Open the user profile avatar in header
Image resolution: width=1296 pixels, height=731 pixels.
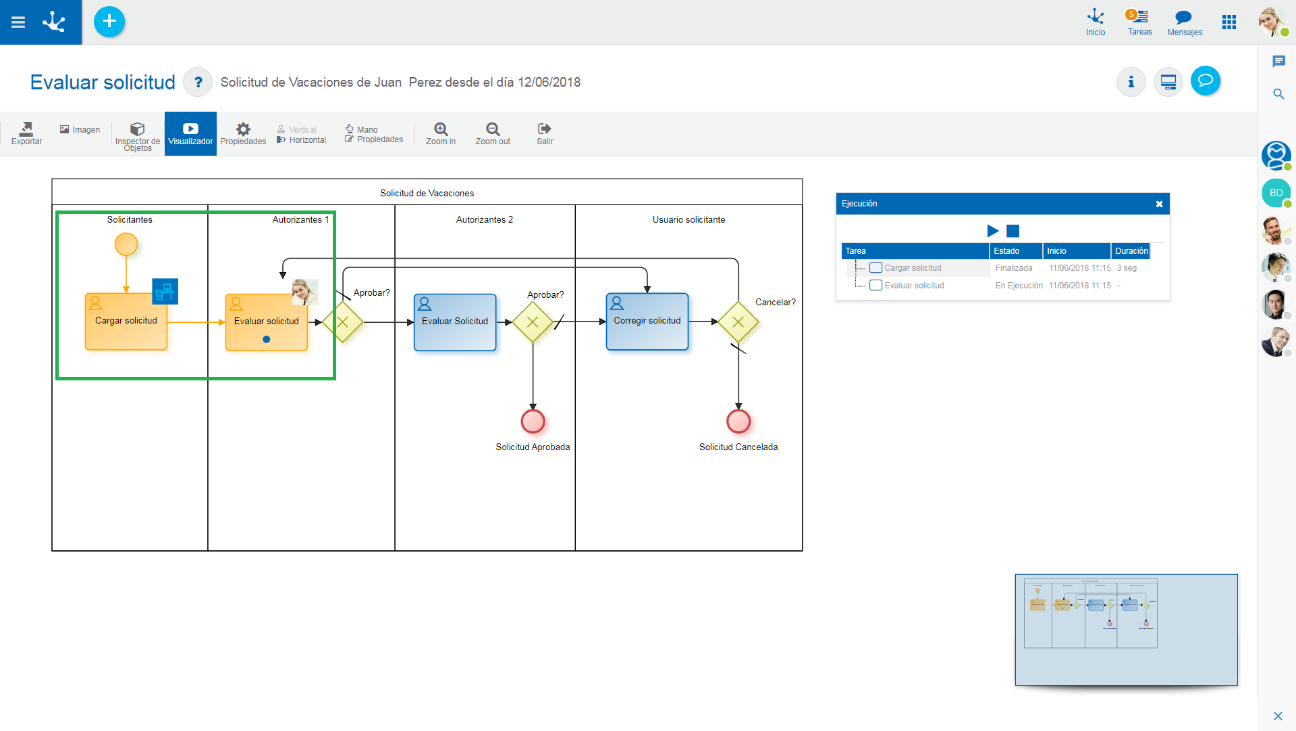pyautogui.click(x=1272, y=22)
